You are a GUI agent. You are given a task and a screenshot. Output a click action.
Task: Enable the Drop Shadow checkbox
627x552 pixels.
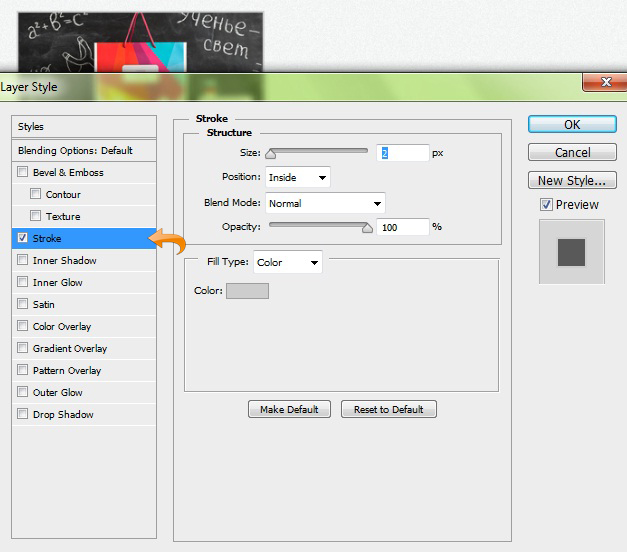coord(23,415)
